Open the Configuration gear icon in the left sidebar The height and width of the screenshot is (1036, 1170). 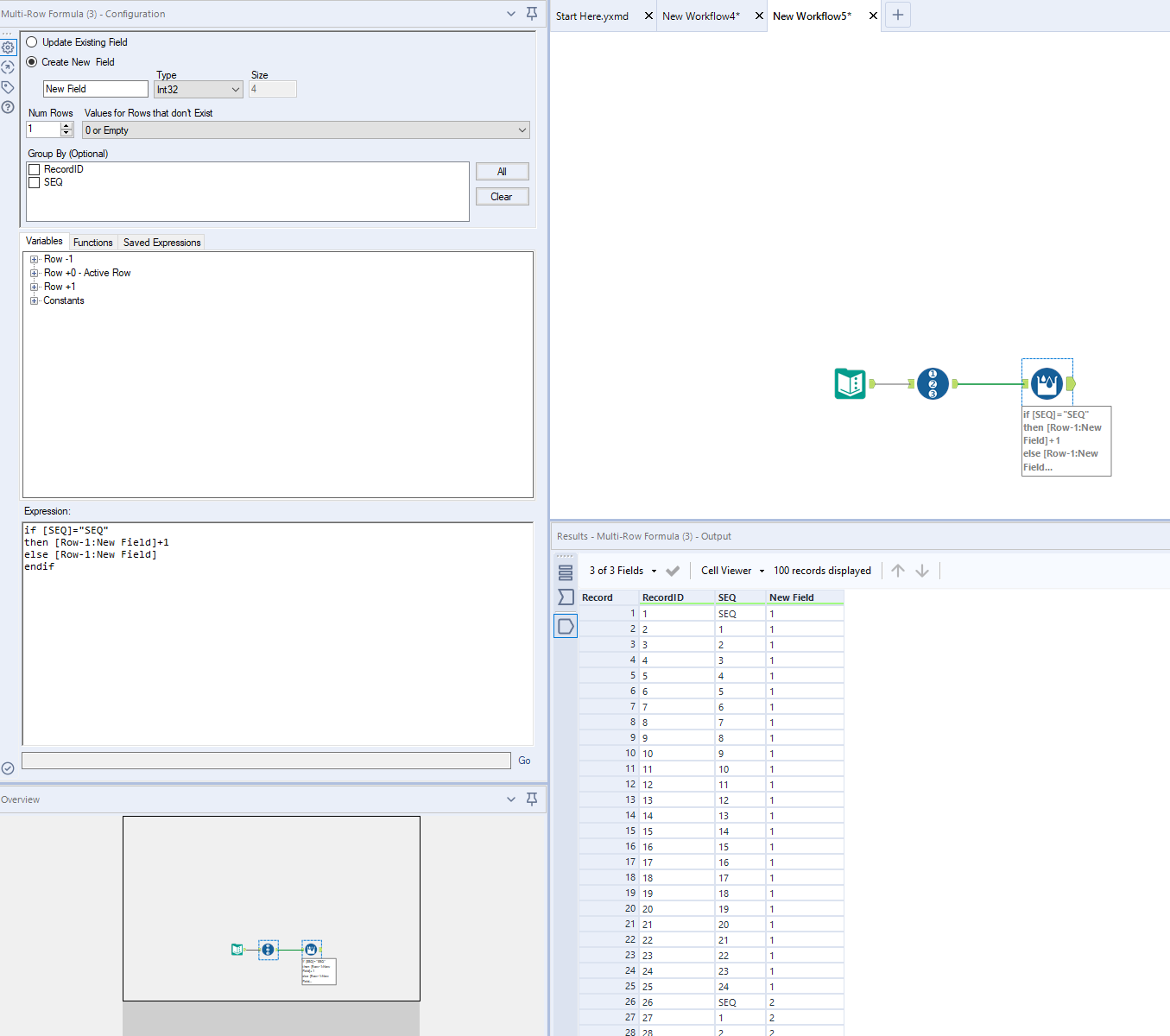pos(8,47)
